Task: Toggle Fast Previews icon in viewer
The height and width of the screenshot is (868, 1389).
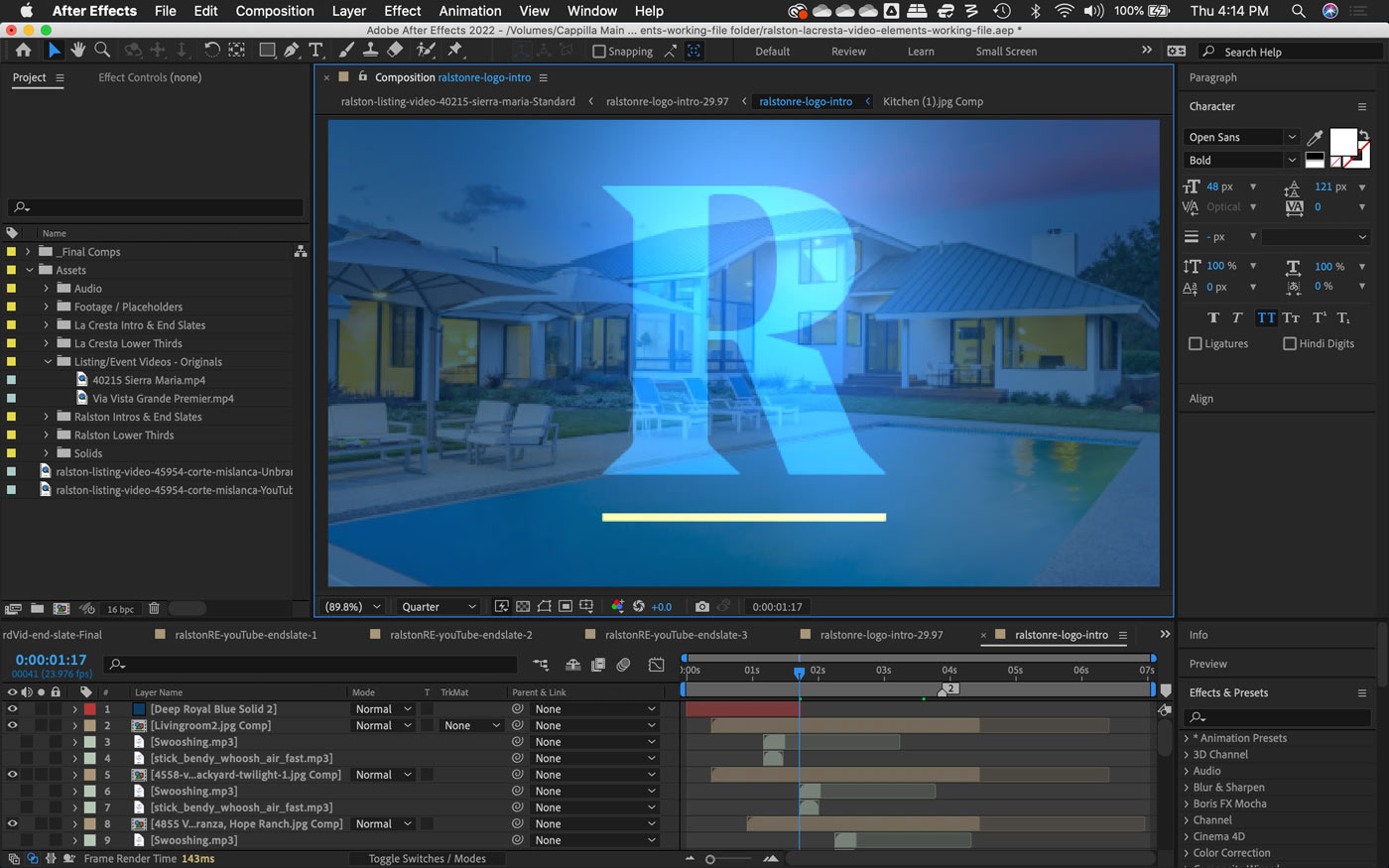Action: pos(502,606)
